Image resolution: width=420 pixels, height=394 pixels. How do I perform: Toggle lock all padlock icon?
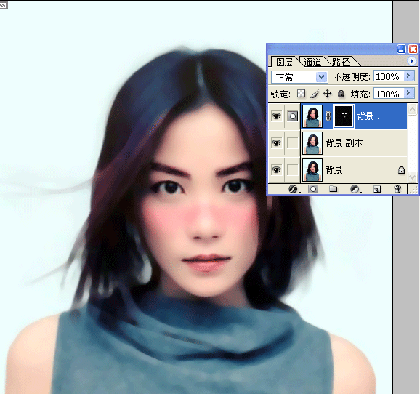[341, 94]
